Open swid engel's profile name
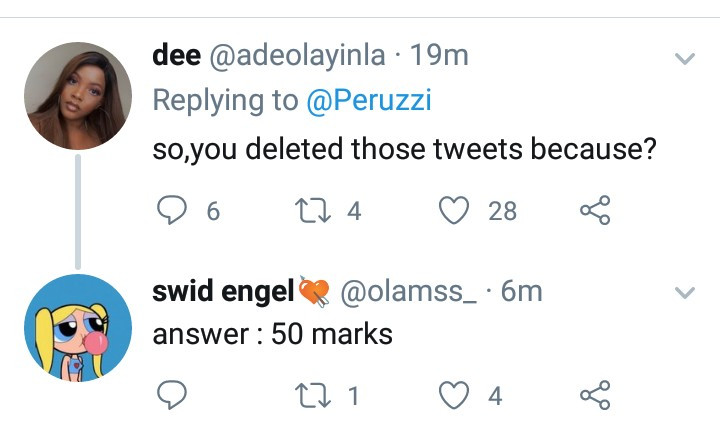Image resolution: width=720 pixels, height=432 pixels. pyautogui.click(x=222, y=291)
